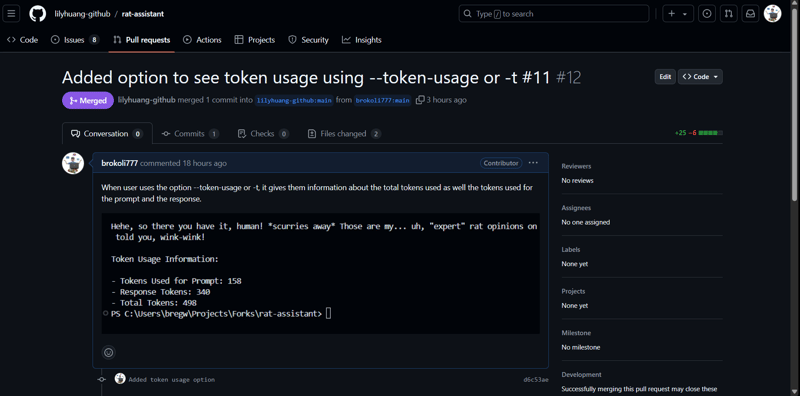This screenshot has height=396, width=800.
Task: Click the small commit author avatar
Action: (x=120, y=379)
